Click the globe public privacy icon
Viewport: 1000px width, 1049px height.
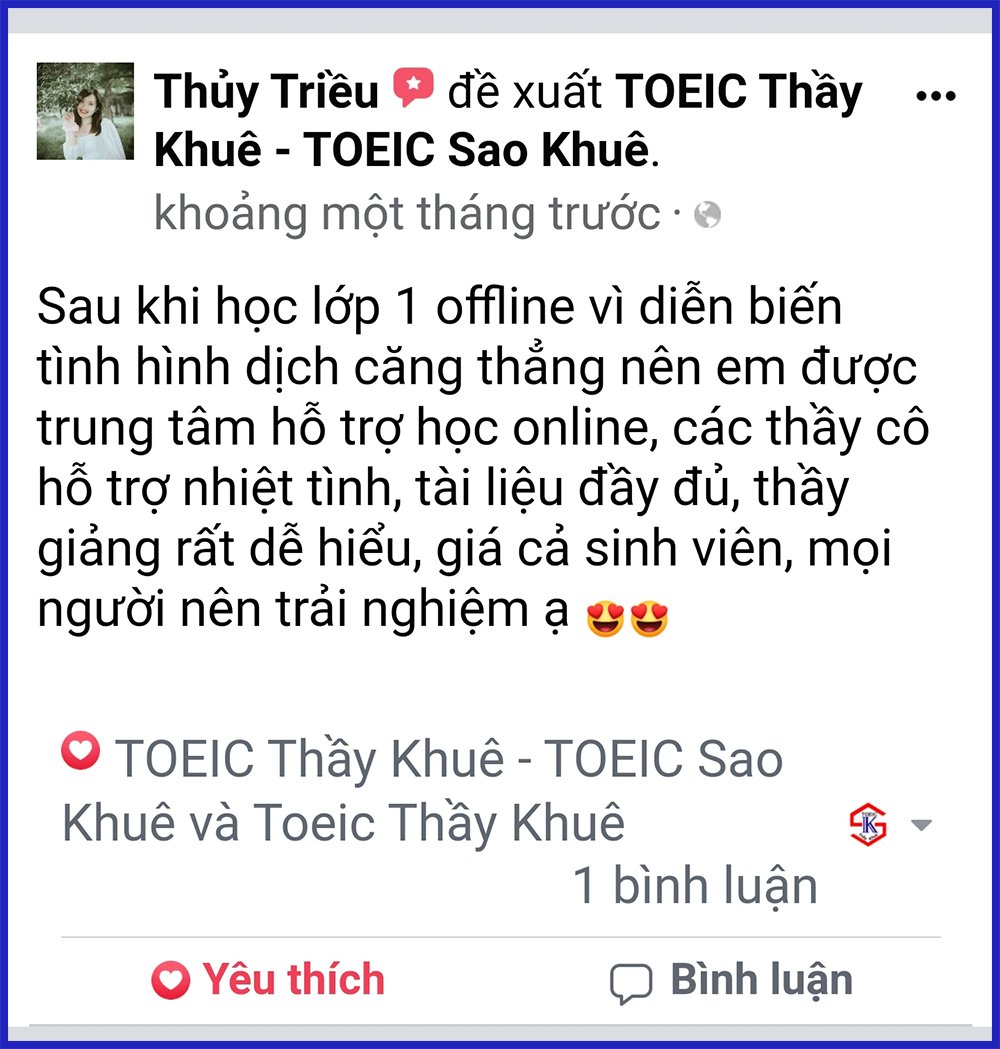tap(708, 215)
